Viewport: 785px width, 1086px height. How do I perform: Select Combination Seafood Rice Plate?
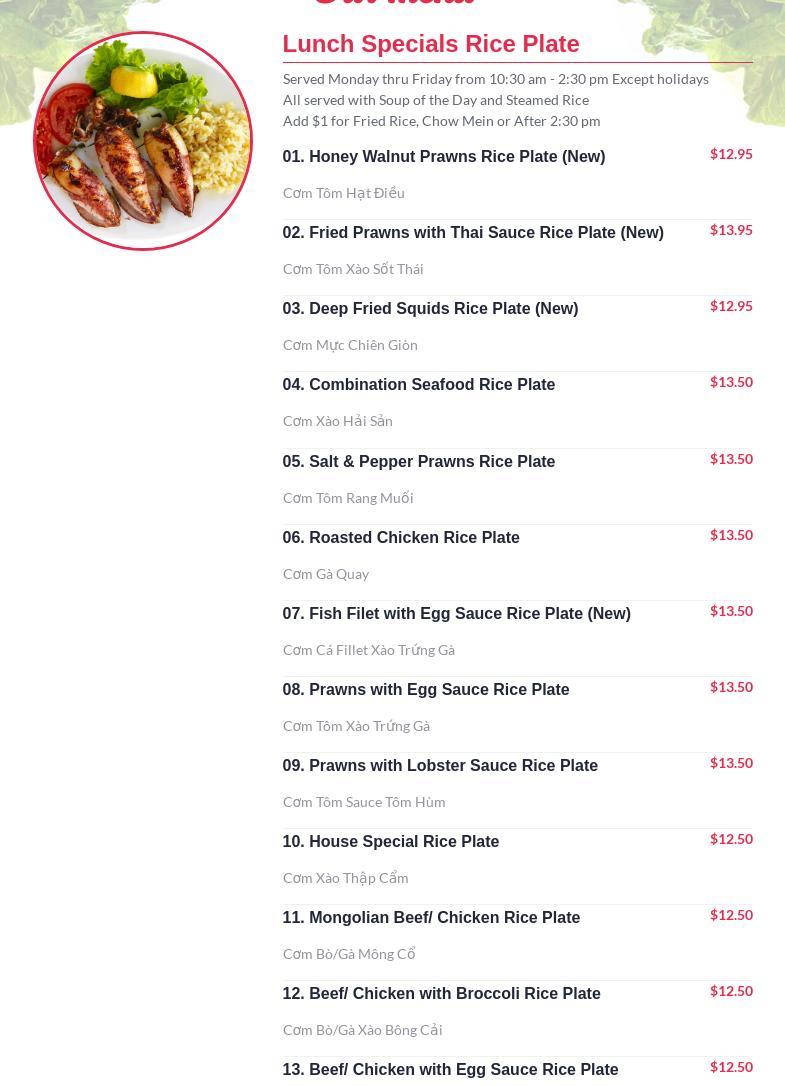[x=419, y=384]
